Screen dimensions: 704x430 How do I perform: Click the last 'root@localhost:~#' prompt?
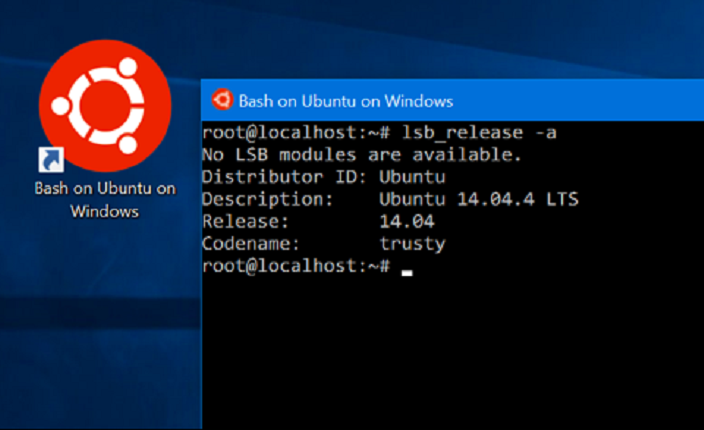point(296,266)
